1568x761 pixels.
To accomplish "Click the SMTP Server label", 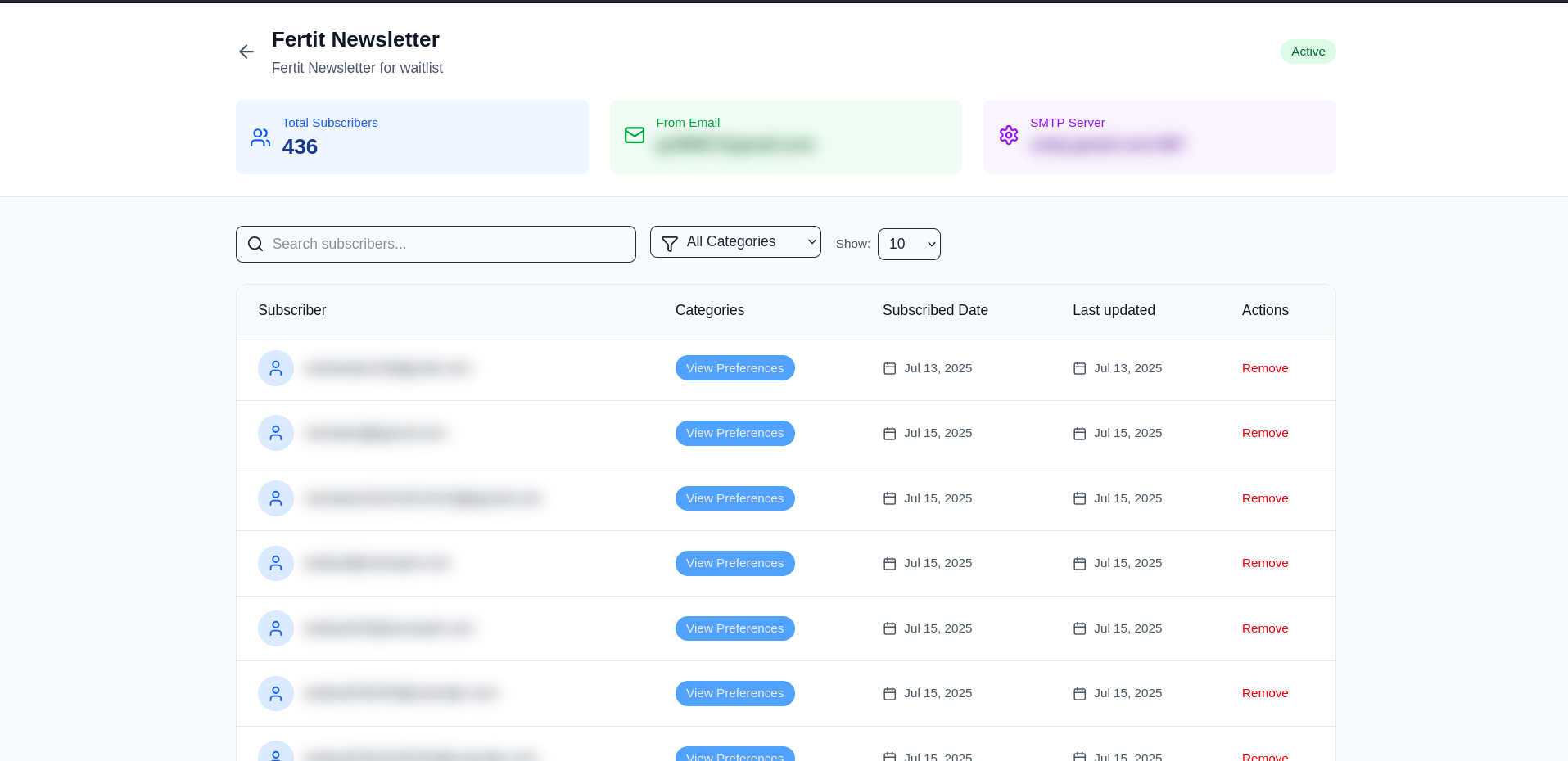I will (x=1068, y=123).
